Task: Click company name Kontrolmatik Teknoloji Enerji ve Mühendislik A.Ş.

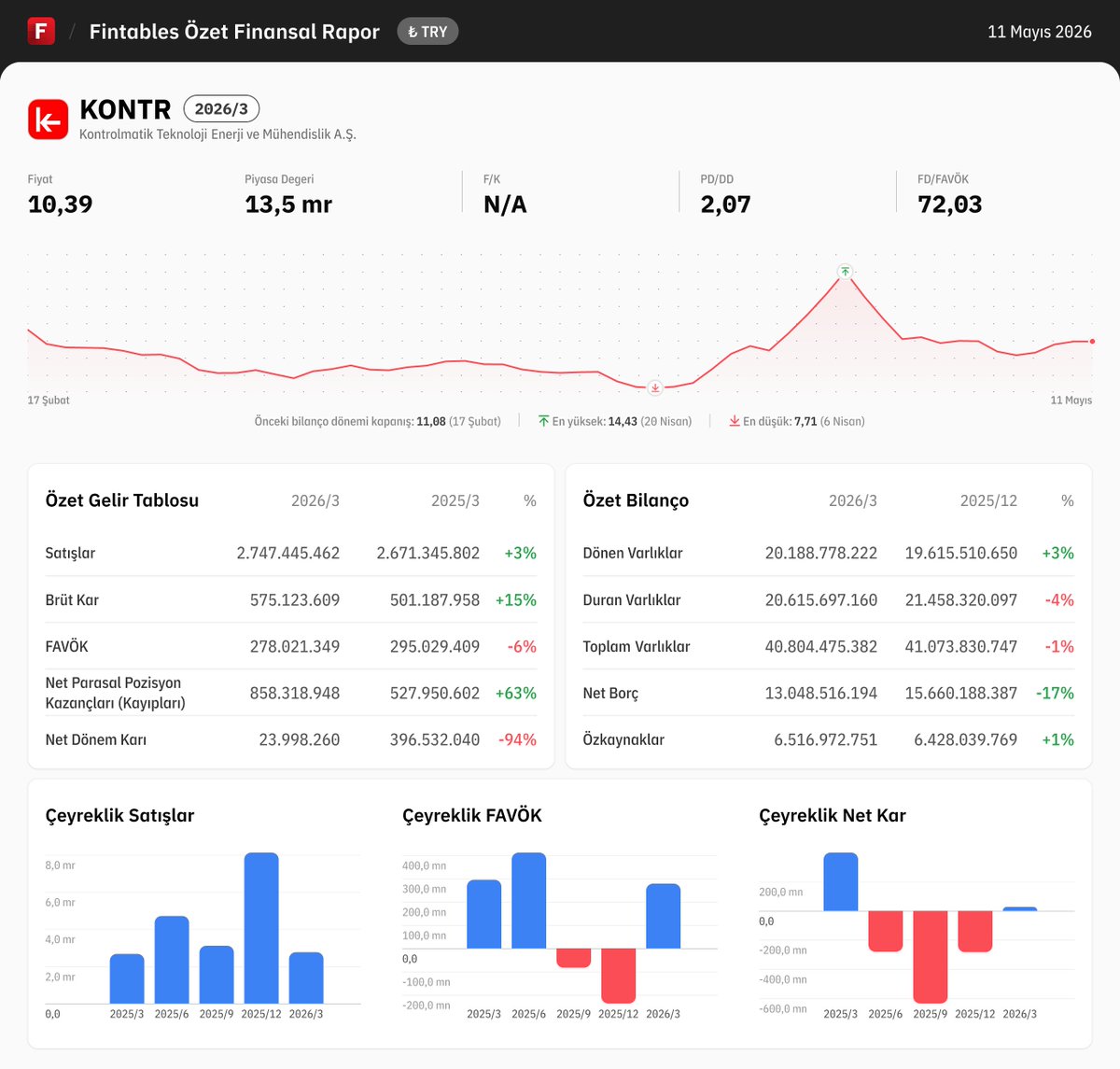Action: tap(218, 134)
